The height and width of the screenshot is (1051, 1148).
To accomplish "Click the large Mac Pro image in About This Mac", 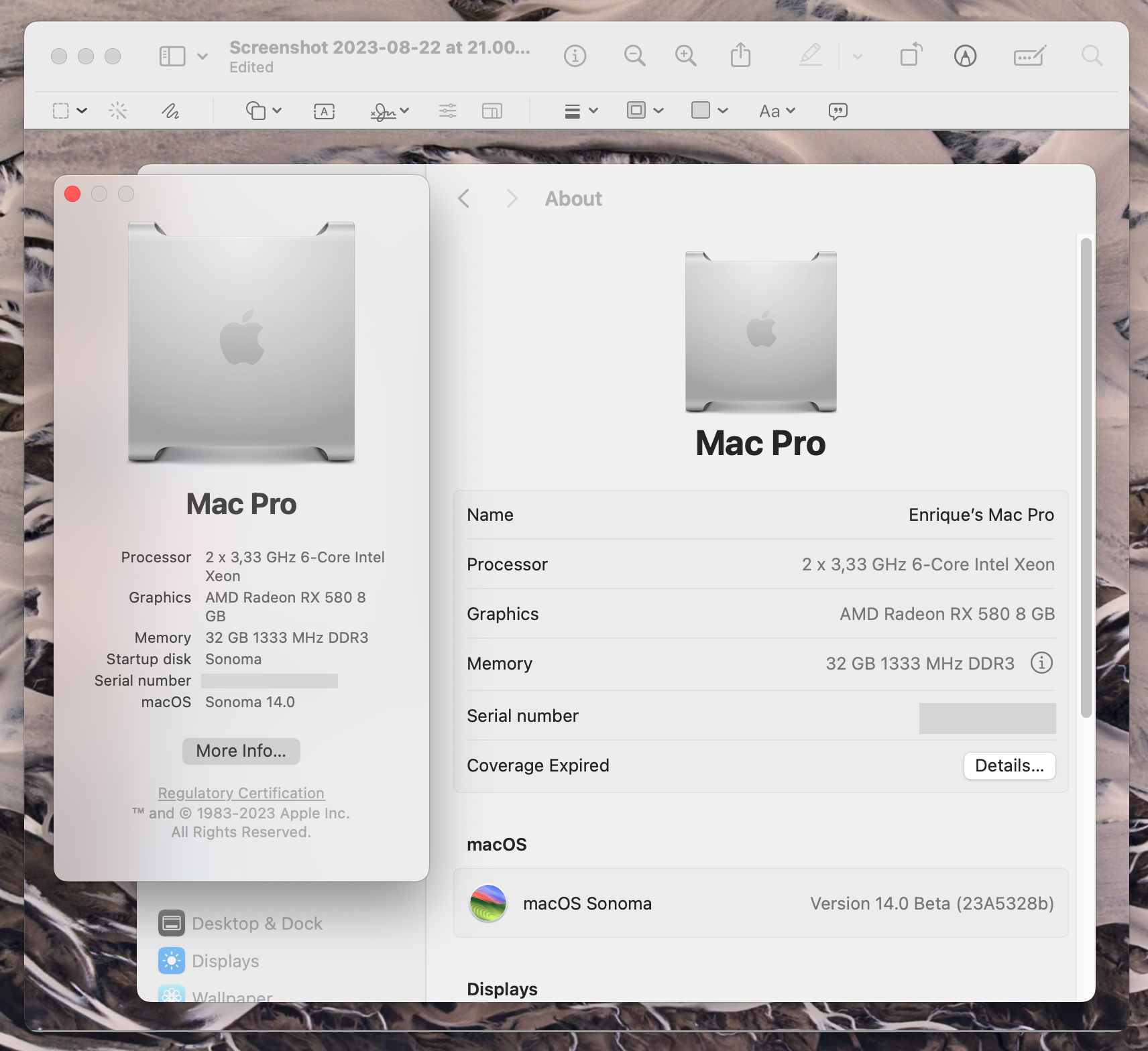I will (241, 342).
